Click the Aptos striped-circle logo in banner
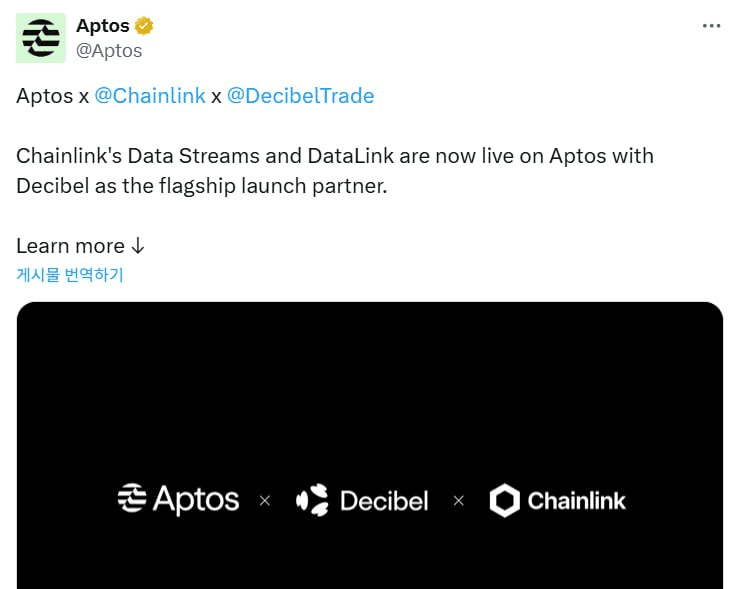Viewport: 742px width, 589px height. click(x=132, y=499)
